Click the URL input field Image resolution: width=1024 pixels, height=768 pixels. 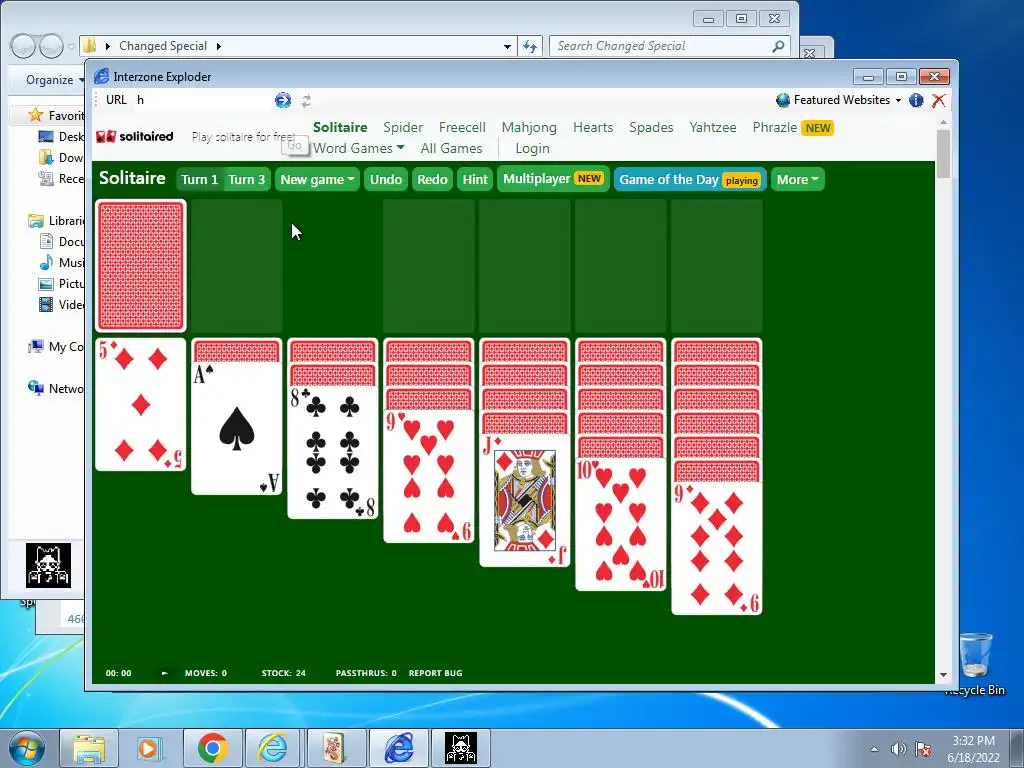tap(202, 100)
